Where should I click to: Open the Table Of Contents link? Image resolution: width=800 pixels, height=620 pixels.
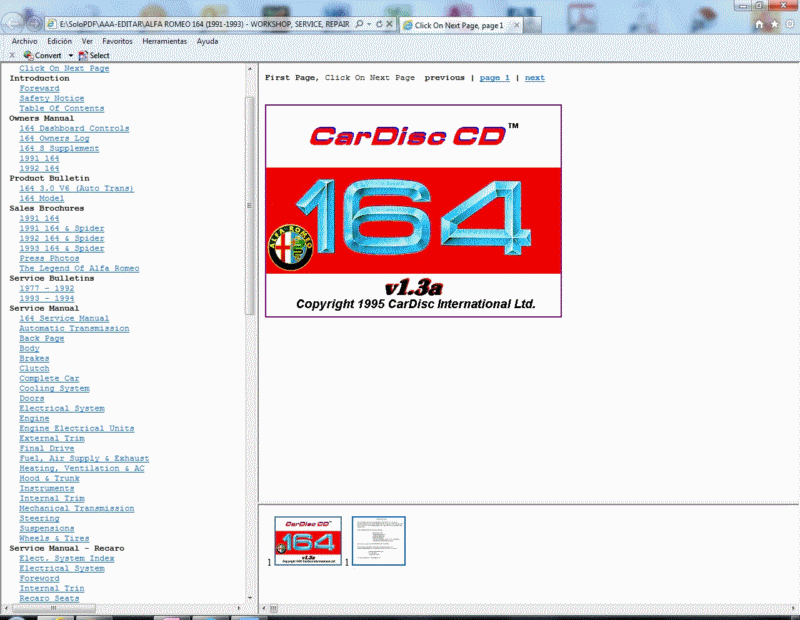pos(61,108)
